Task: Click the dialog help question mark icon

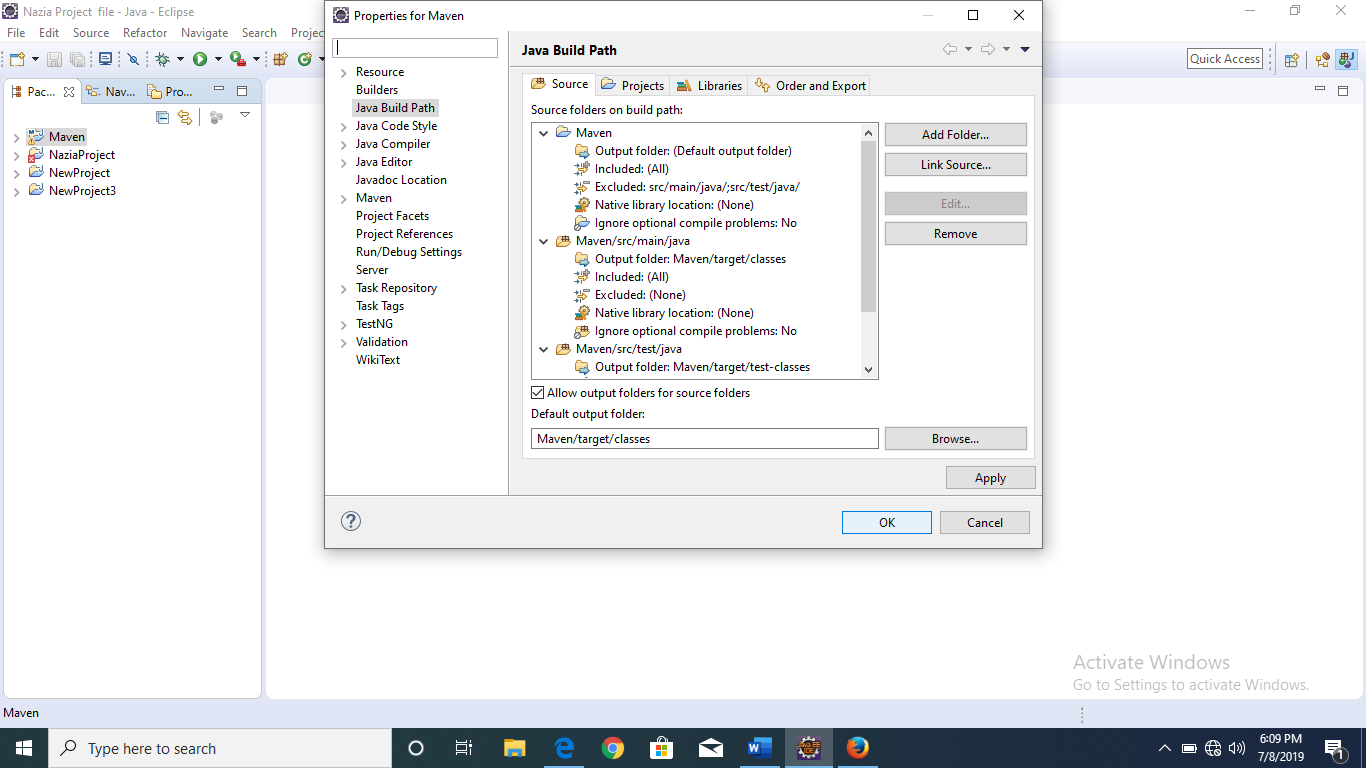Action: [351, 521]
